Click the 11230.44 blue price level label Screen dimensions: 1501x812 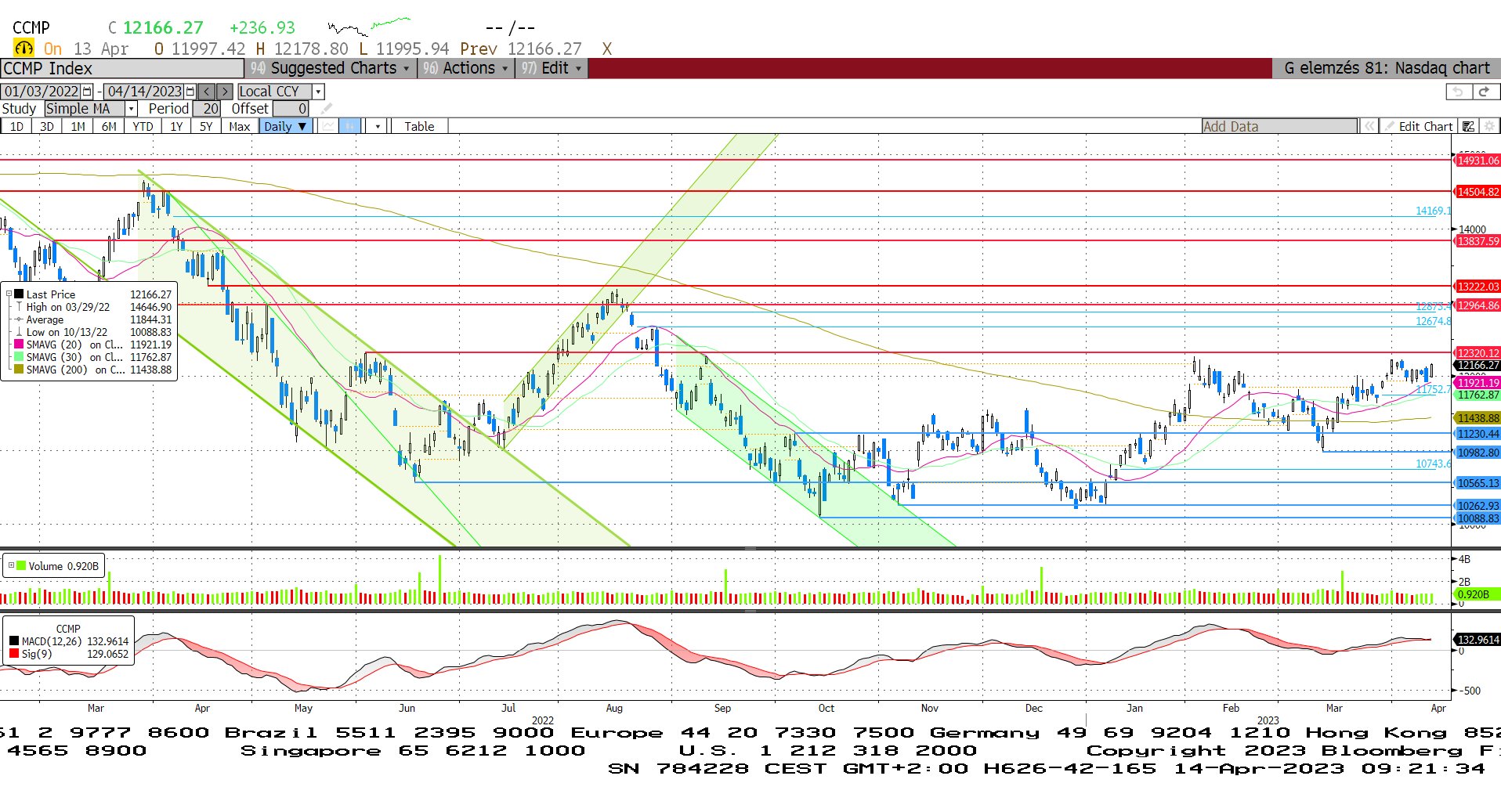coord(1477,434)
